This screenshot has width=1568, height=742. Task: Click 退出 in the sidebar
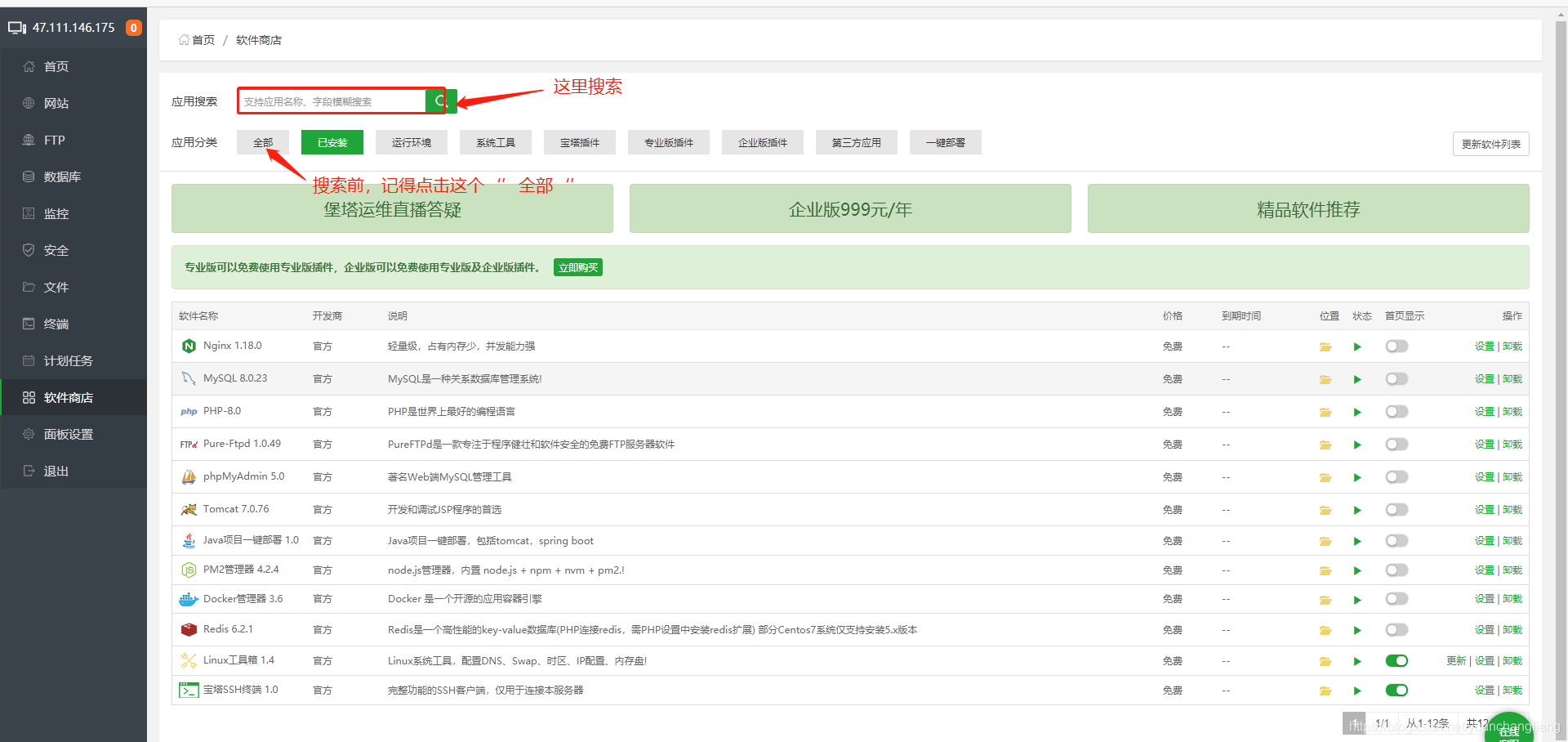[73, 471]
